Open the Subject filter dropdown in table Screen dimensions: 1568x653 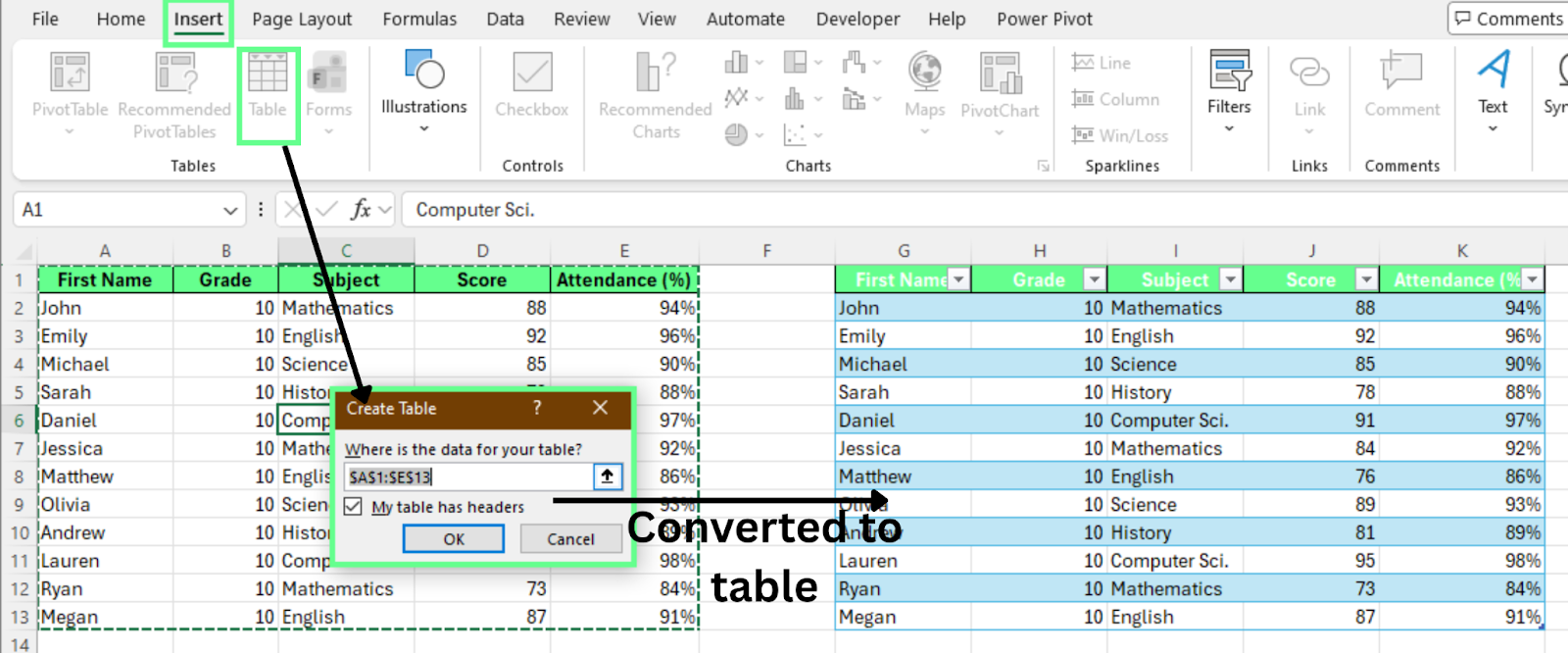[x=1231, y=280]
